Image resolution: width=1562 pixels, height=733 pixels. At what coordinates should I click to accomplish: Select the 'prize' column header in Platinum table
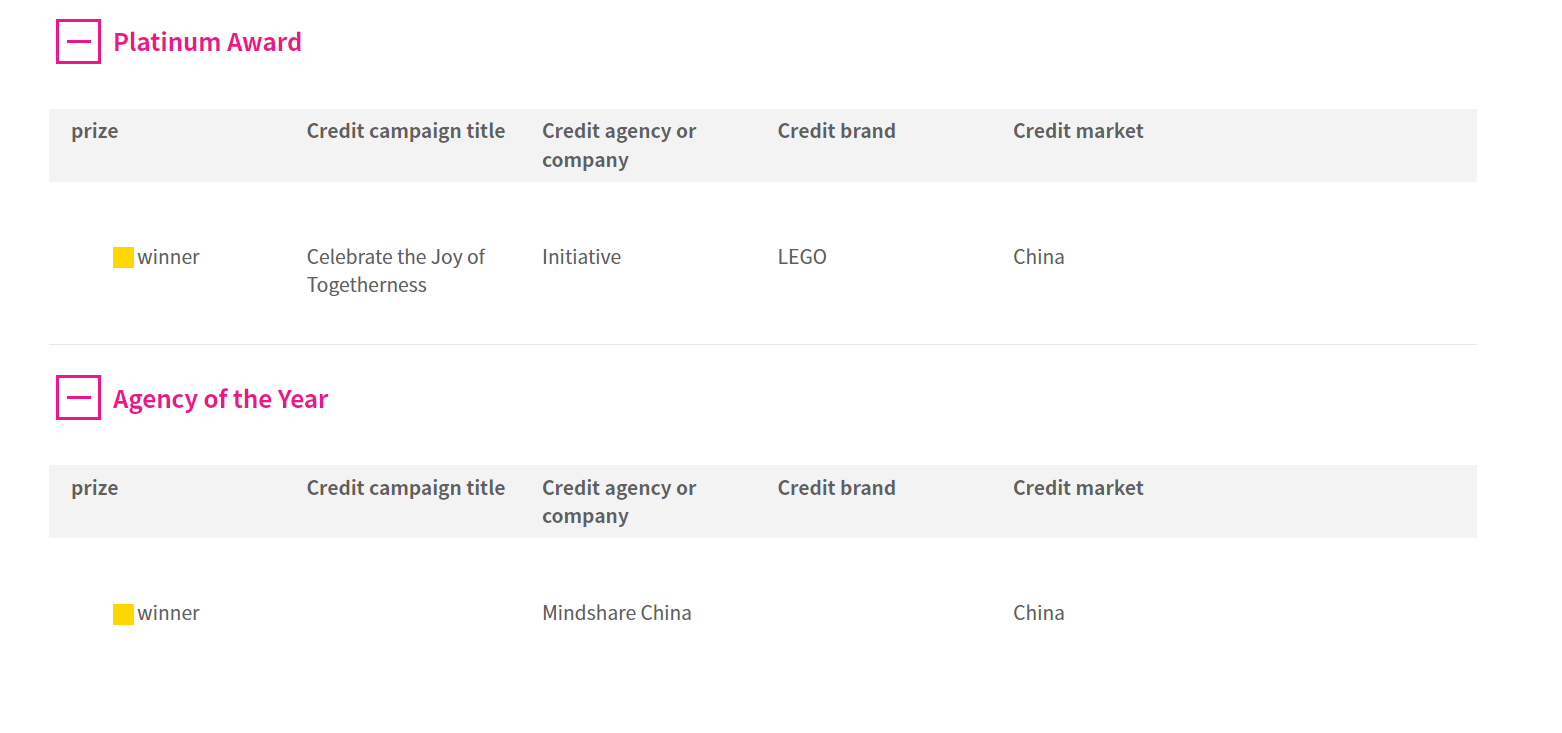(x=95, y=131)
